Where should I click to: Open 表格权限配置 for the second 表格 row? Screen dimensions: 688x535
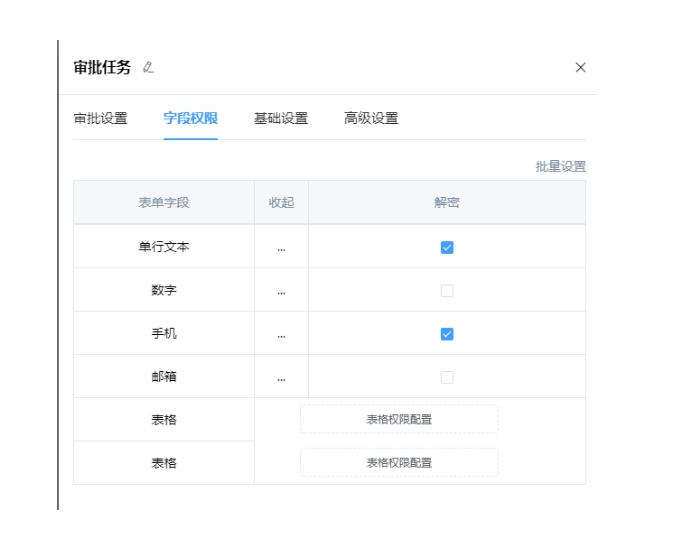399,463
